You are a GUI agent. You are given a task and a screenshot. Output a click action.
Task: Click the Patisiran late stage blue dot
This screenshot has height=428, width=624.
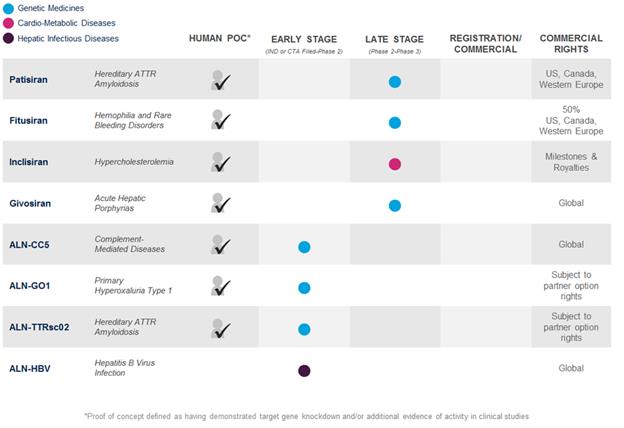click(x=395, y=81)
